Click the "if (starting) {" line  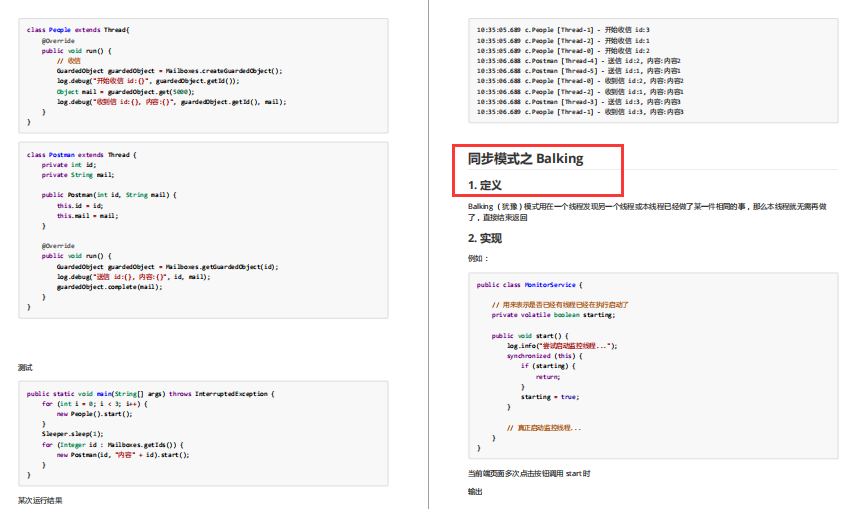[x=548, y=366]
